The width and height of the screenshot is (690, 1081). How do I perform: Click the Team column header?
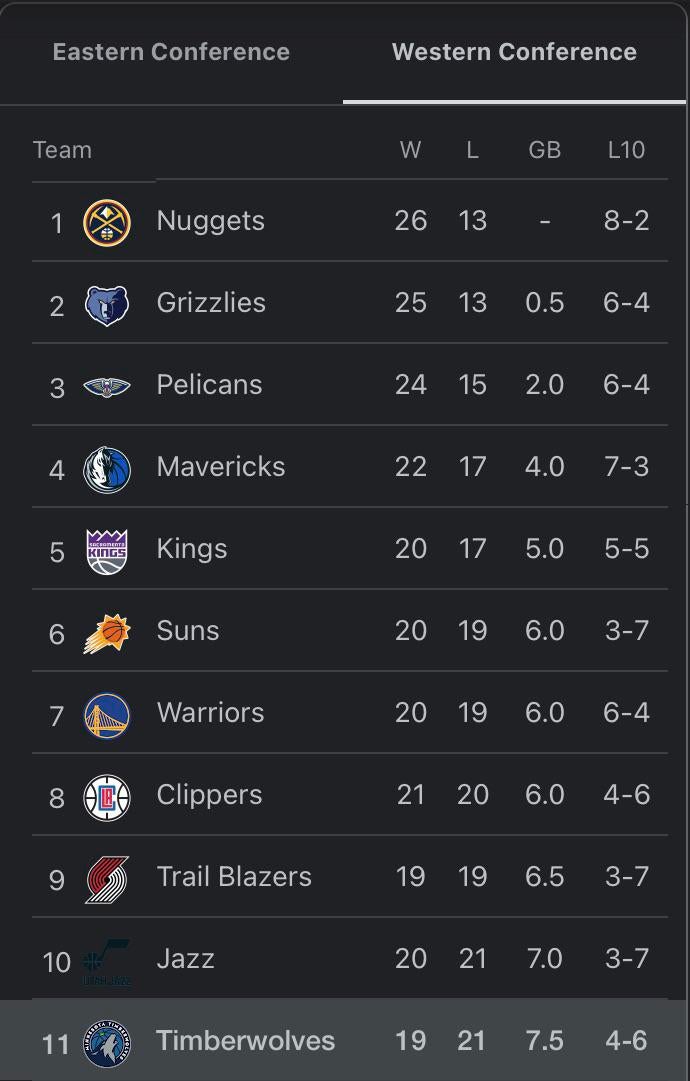[62, 150]
